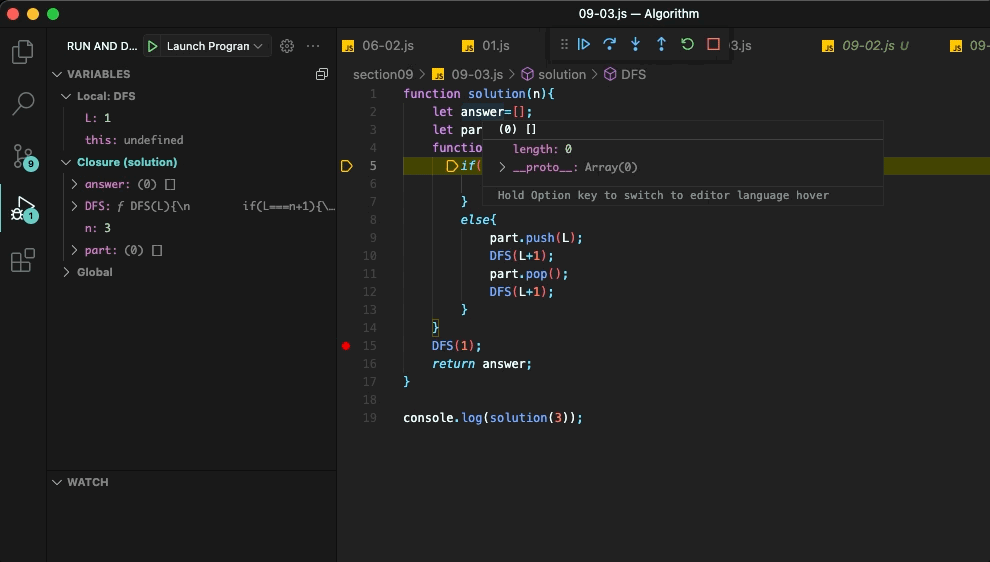The width and height of the screenshot is (990, 562).
Task: Select the Launch Program configuration dropdown
Action: pos(214,46)
